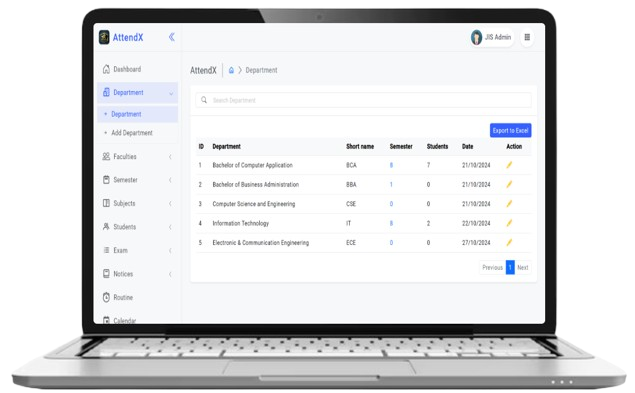635x393 pixels.
Task: Edit Bachelor of Computer Application pencil icon
Action: click(509, 165)
